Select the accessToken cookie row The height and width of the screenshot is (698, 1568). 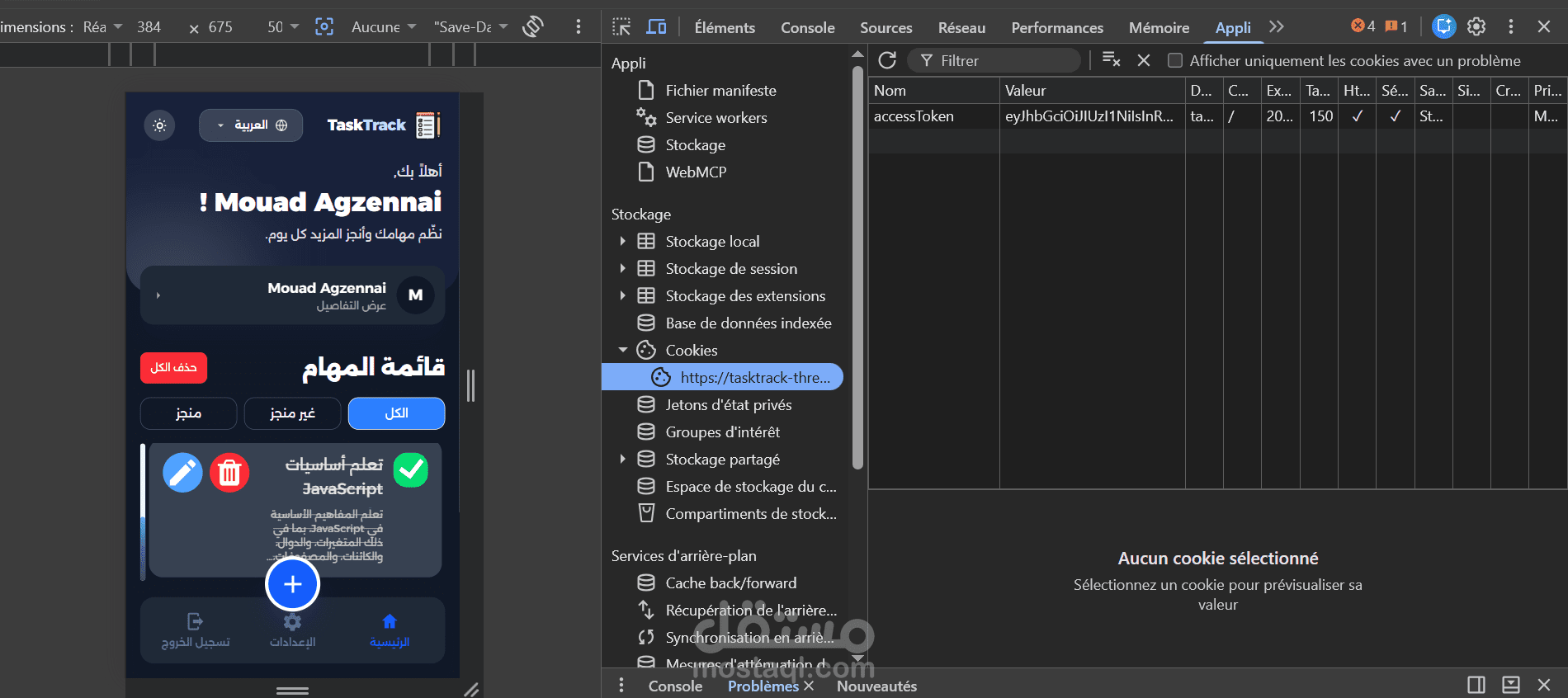[1217, 116]
